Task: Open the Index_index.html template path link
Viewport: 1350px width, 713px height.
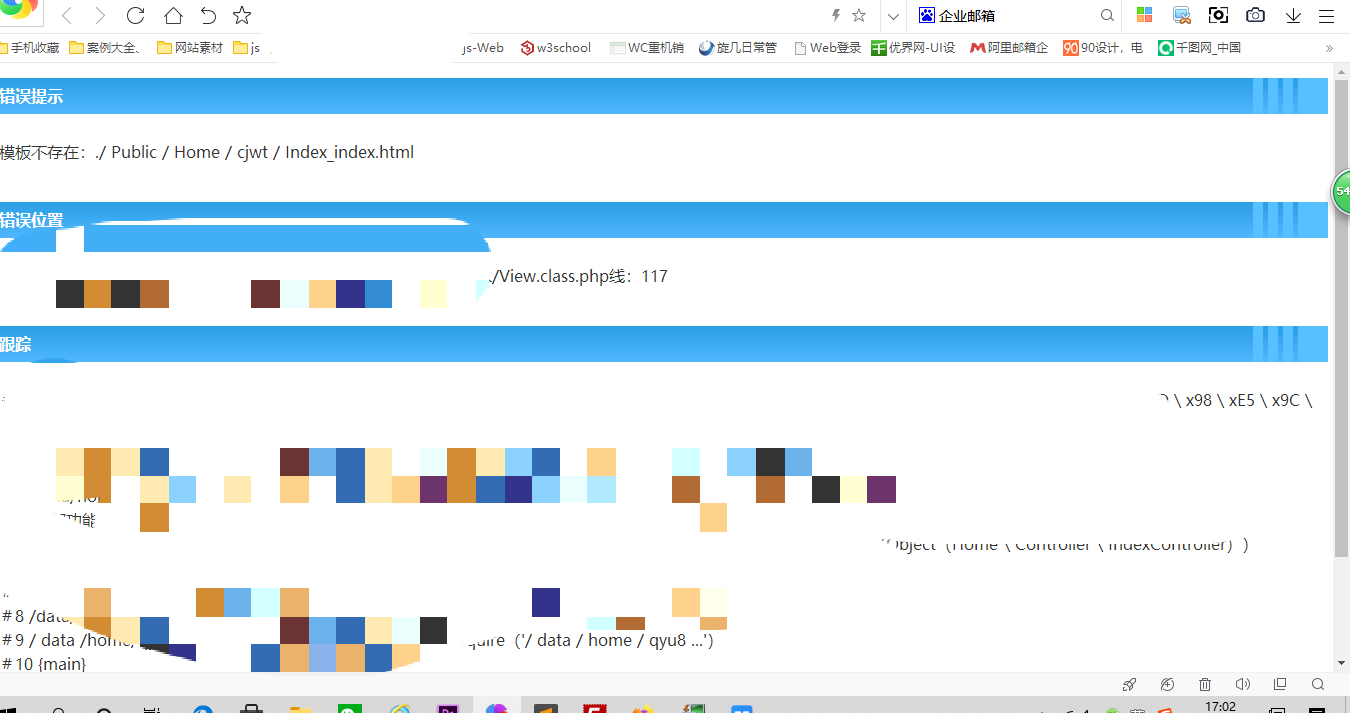Action: pyautogui.click(x=349, y=152)
